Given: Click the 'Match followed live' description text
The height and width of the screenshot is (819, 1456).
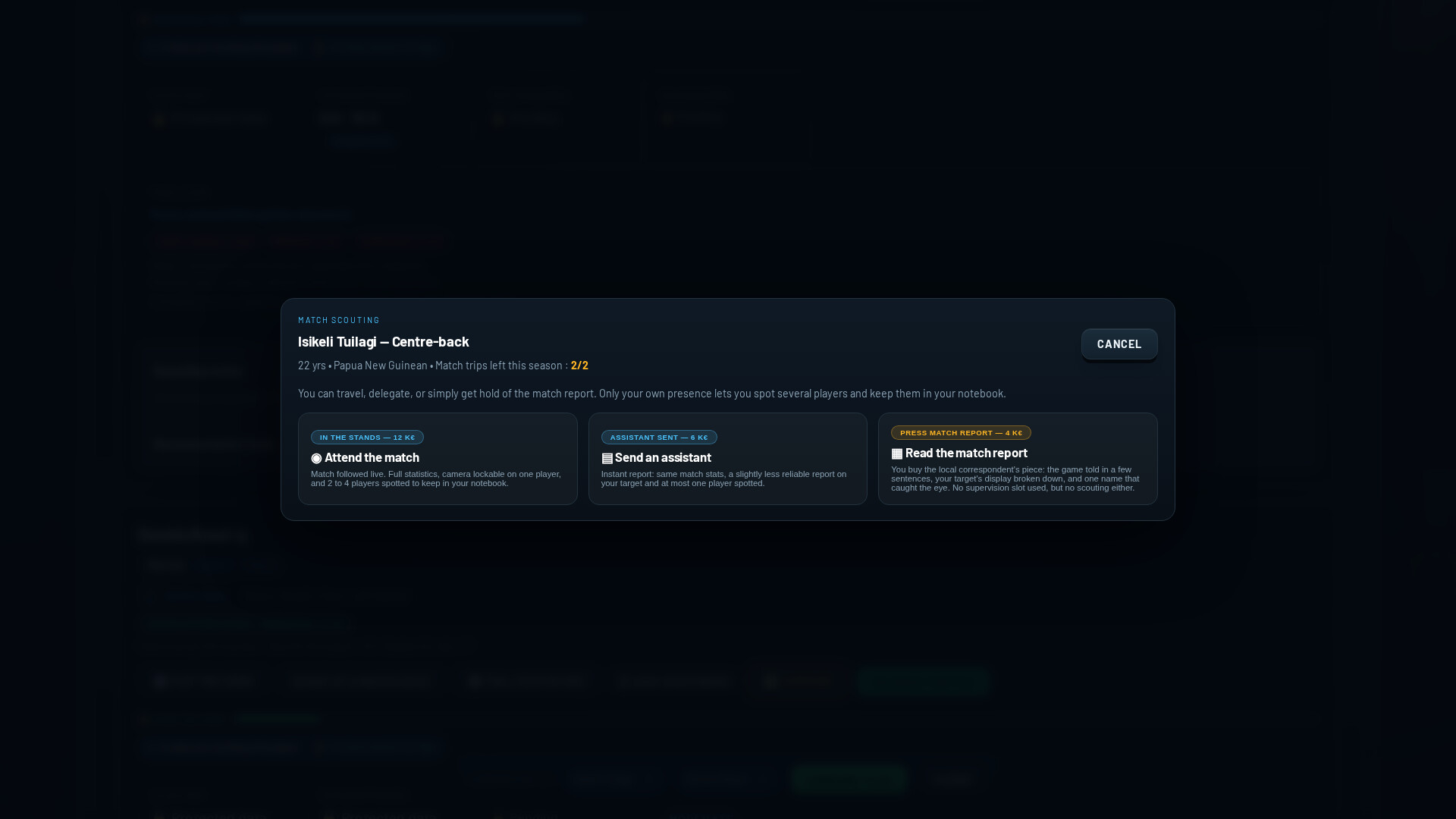Looking at the screenshot, I should click(436, 479).
